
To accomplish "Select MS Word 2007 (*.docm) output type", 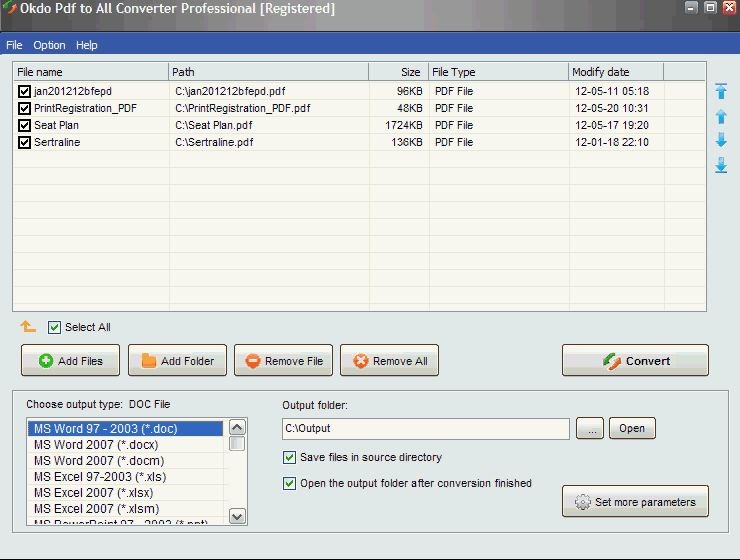I will coord(126,460).
